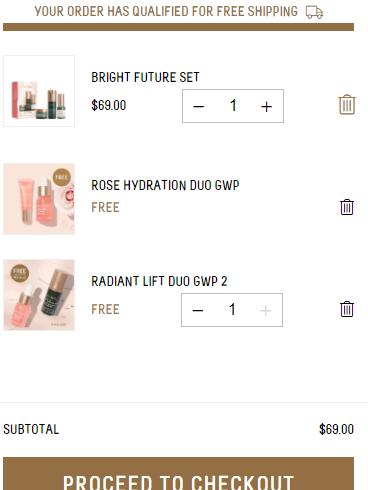Decrease Bright Future Set quantity
The width and height of the screenshot is (368, 490).
199,106
